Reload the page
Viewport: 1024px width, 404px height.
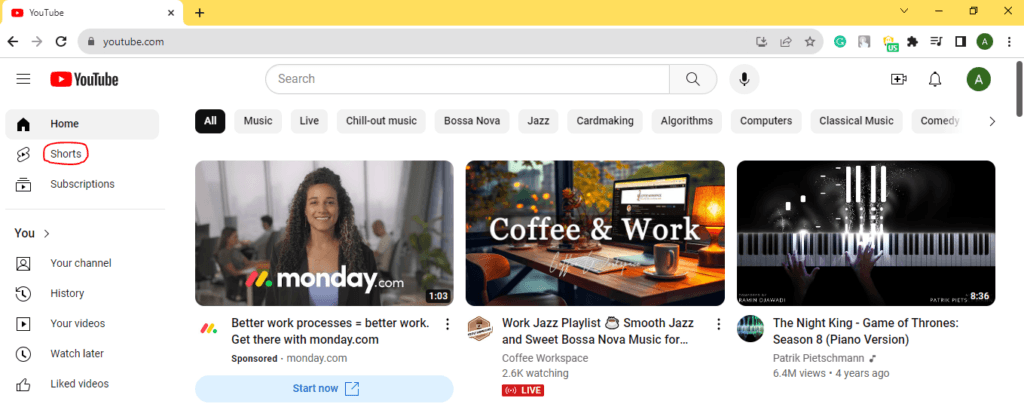pos(61,42)
